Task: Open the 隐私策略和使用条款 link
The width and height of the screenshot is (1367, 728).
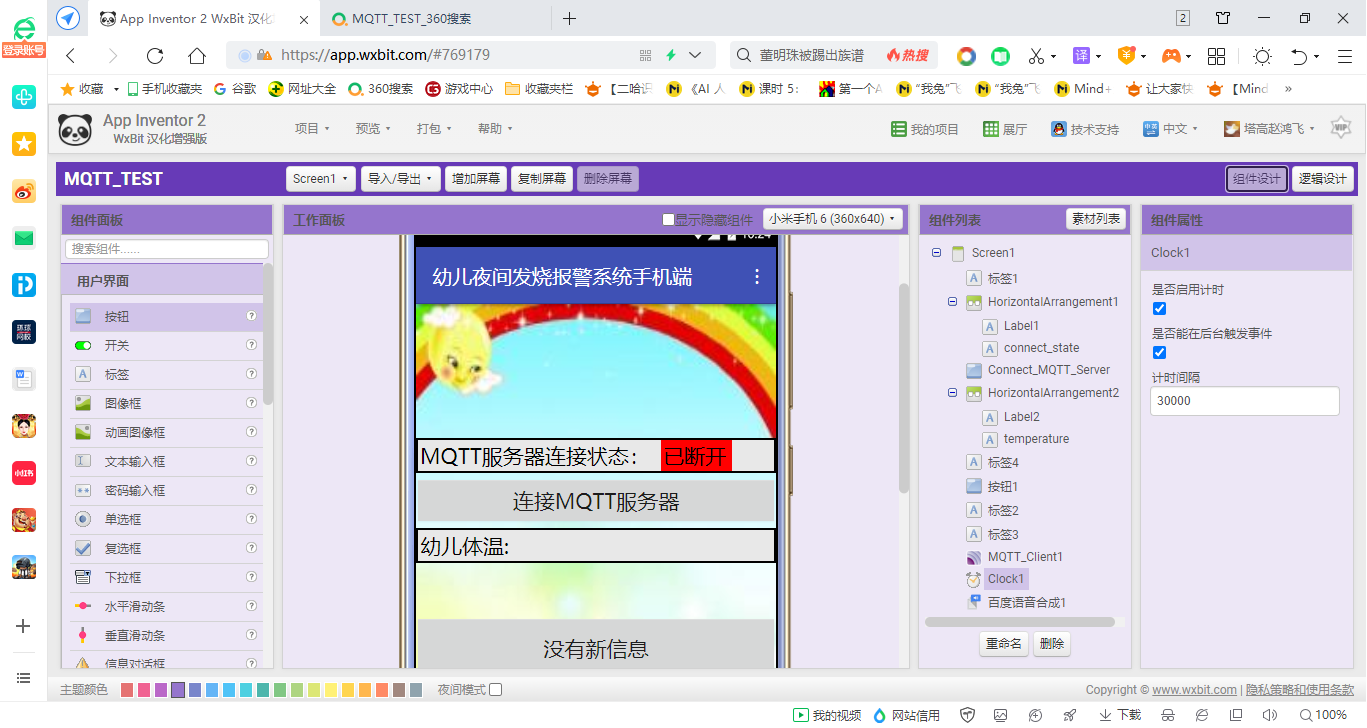Action: click(x=1300, y=690)
